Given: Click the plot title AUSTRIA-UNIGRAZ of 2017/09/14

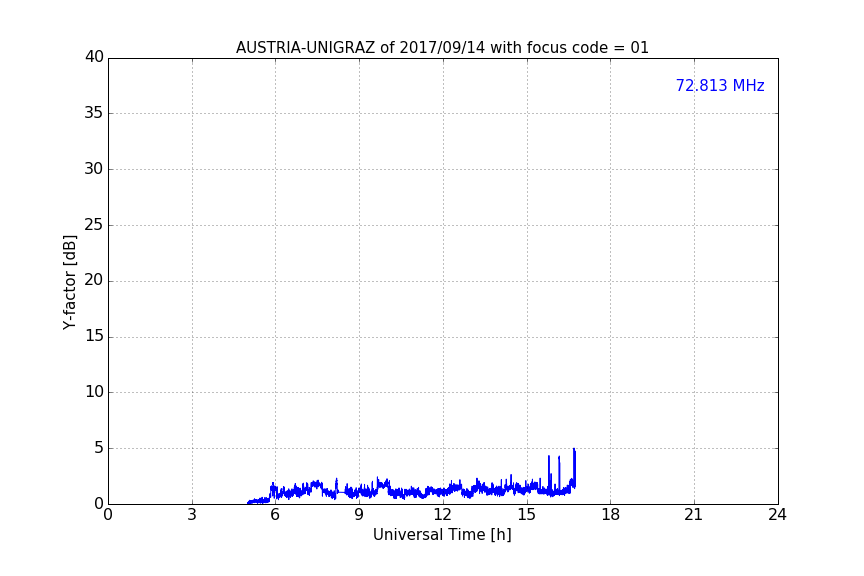Looking at the screenshot, I should (442, 47).
